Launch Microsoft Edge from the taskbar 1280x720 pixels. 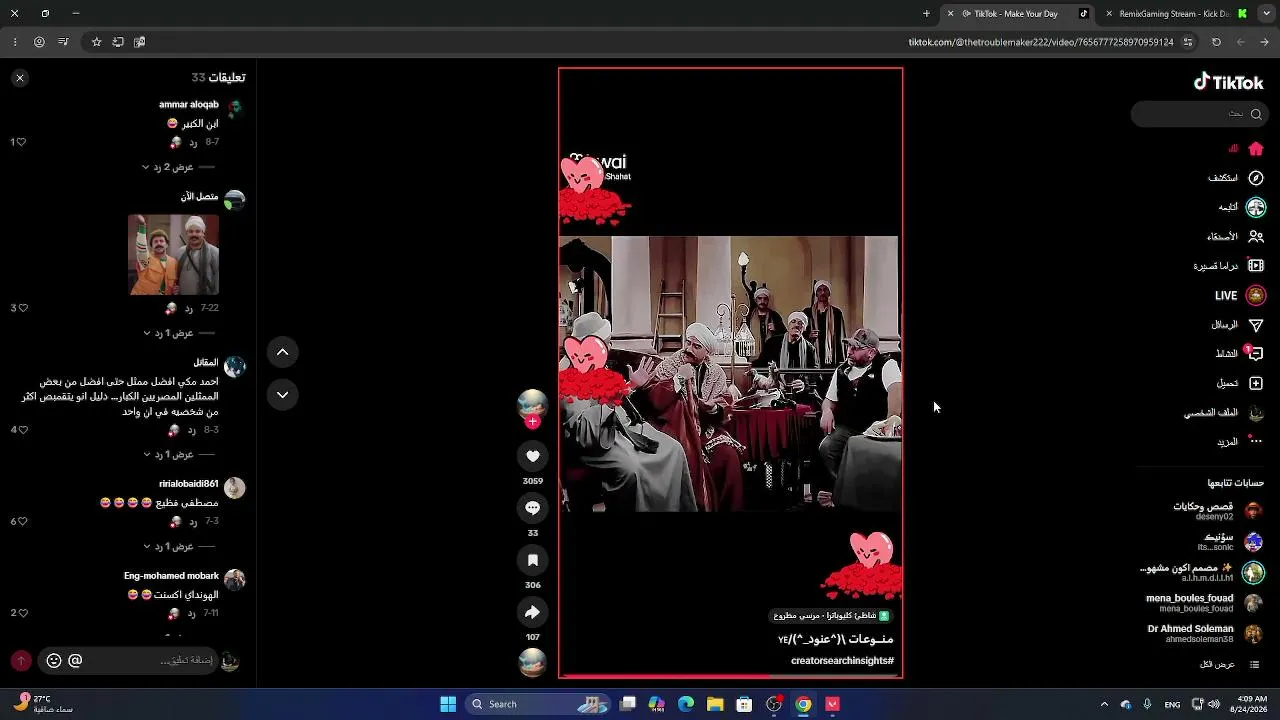tap(686, 704)
